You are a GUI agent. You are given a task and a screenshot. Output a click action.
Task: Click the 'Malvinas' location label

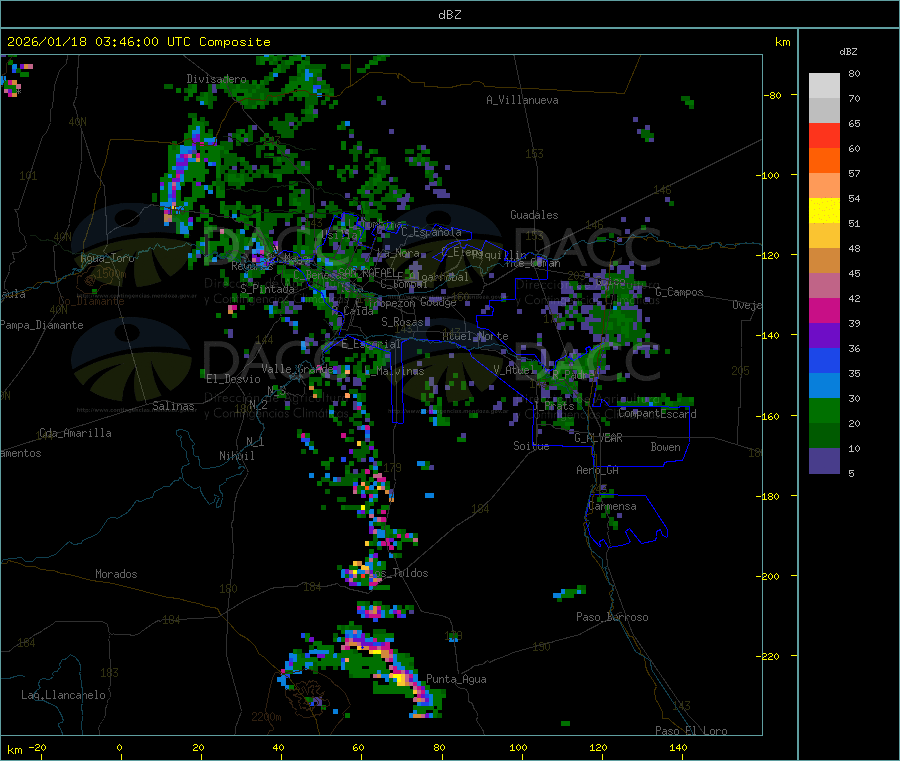tap(400, 371)
